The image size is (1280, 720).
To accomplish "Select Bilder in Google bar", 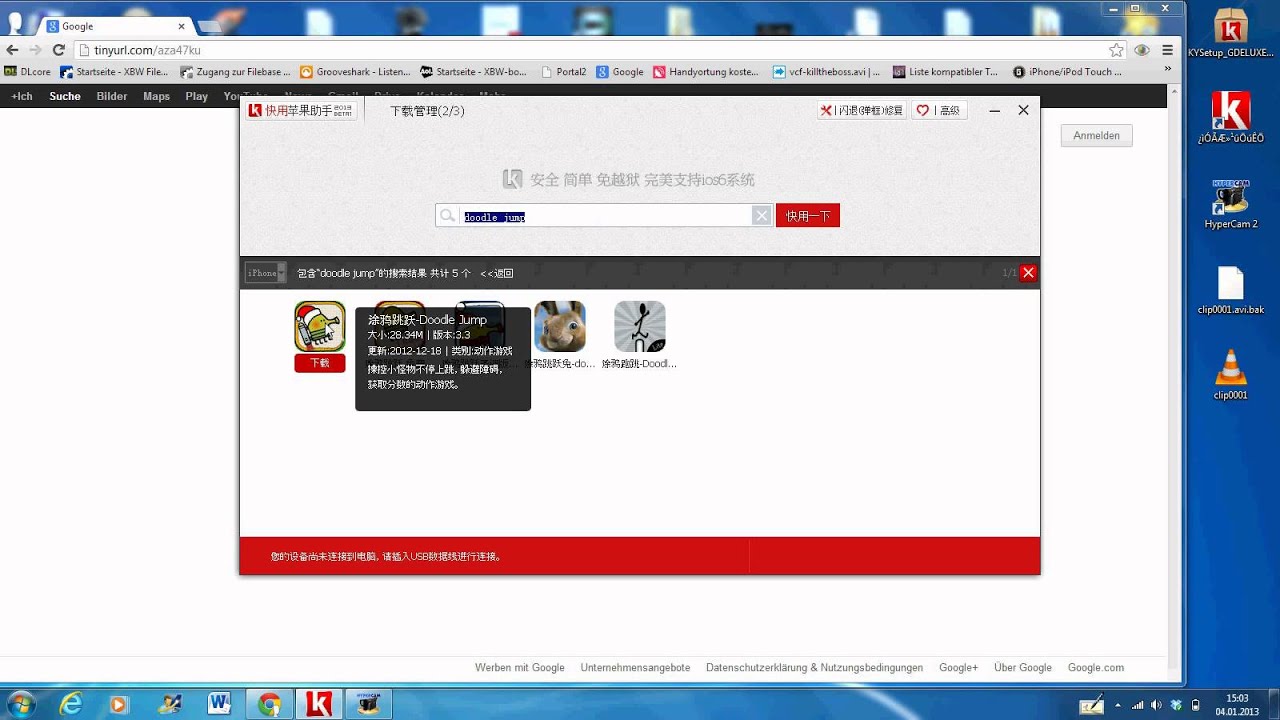I will [x=112, y=96].
